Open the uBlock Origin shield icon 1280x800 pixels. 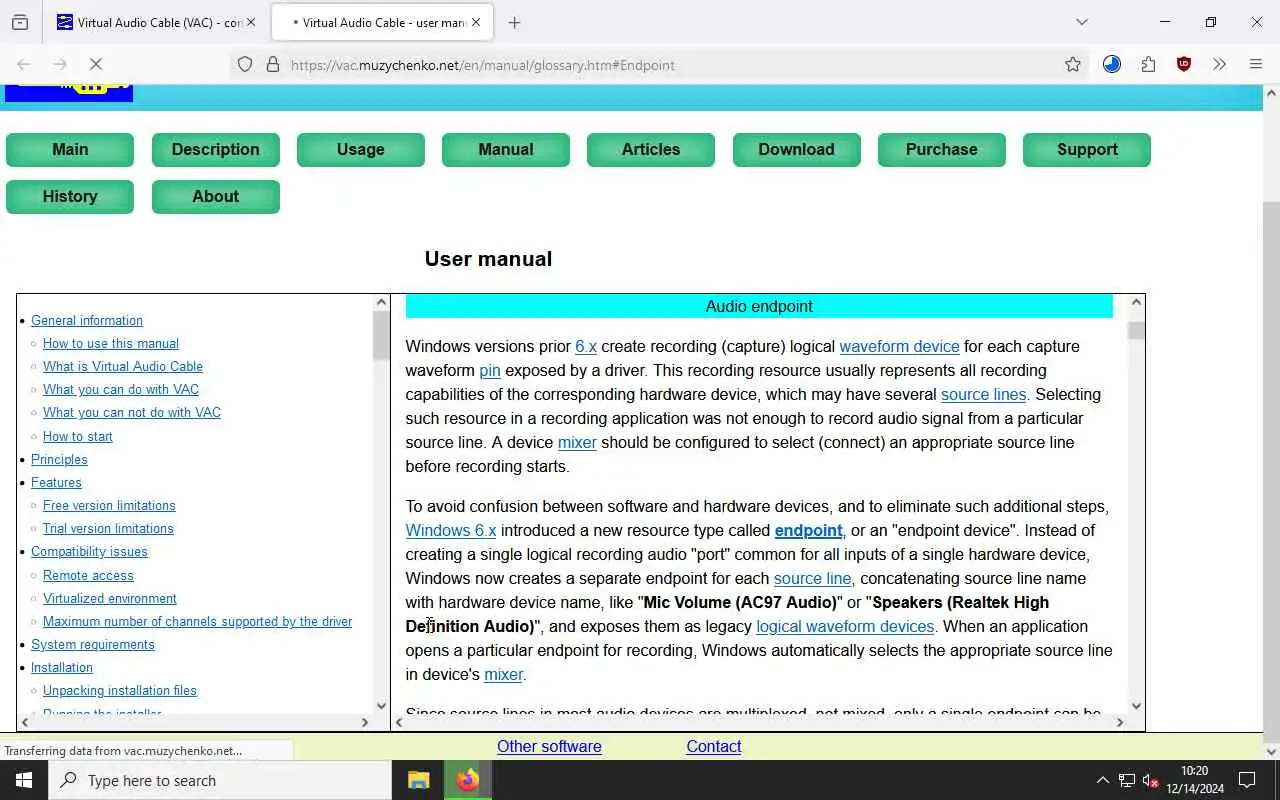[1184, 65]
